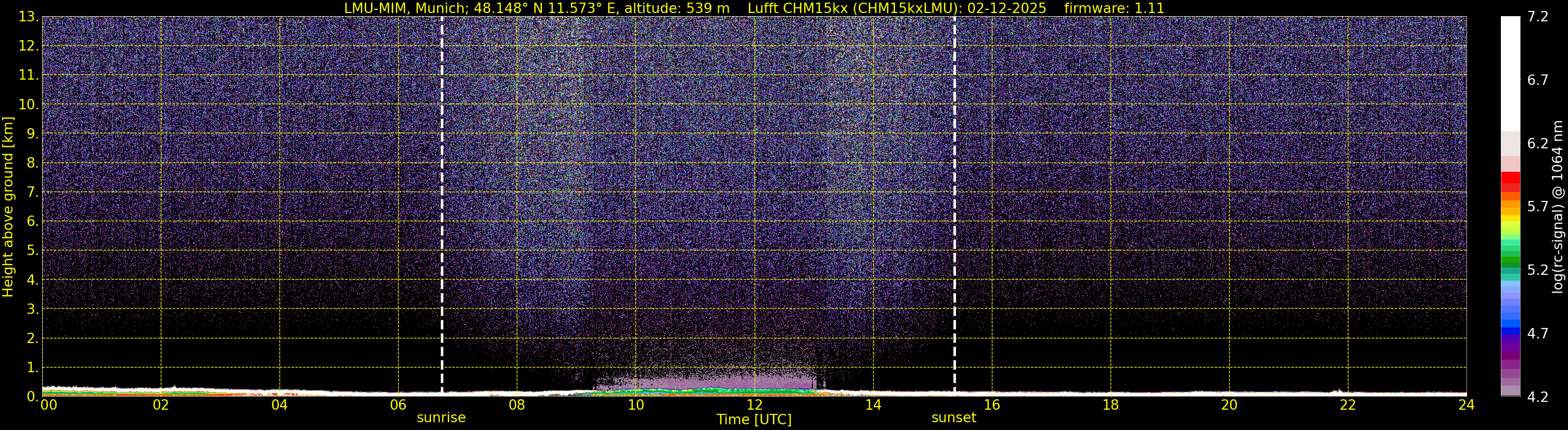Viewport: 1568px width, 430px height.
Task: Click the "0." tick label on the height axis
Action: (32, 397)
